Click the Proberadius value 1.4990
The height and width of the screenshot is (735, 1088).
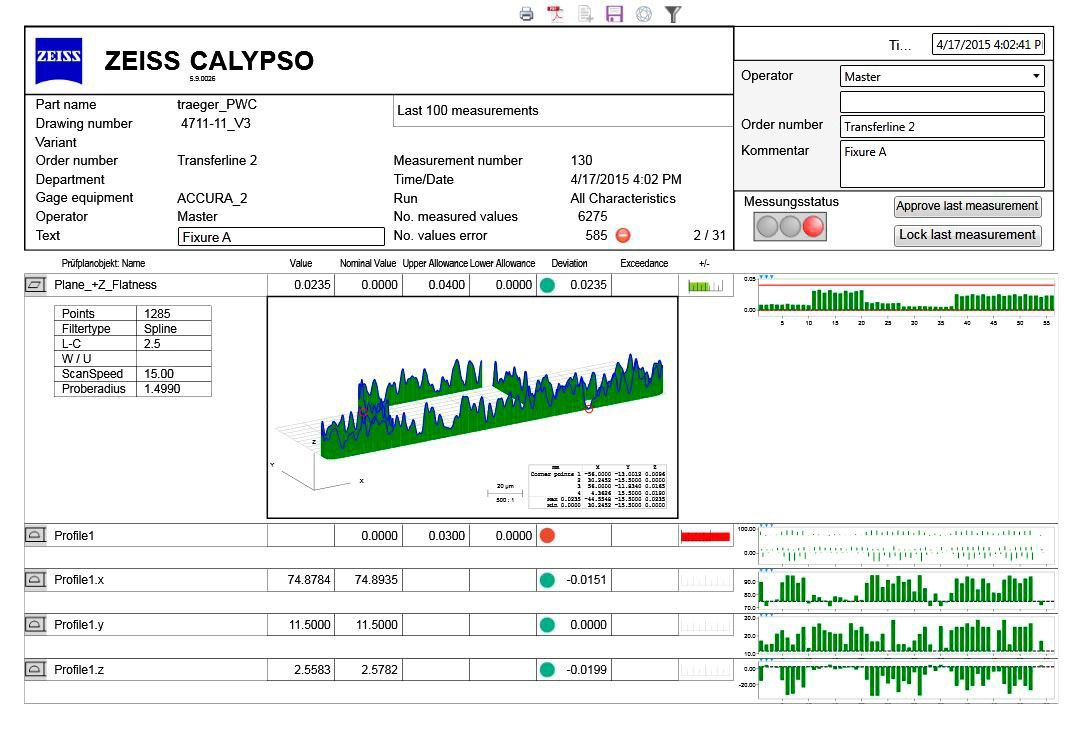(162, 389)
